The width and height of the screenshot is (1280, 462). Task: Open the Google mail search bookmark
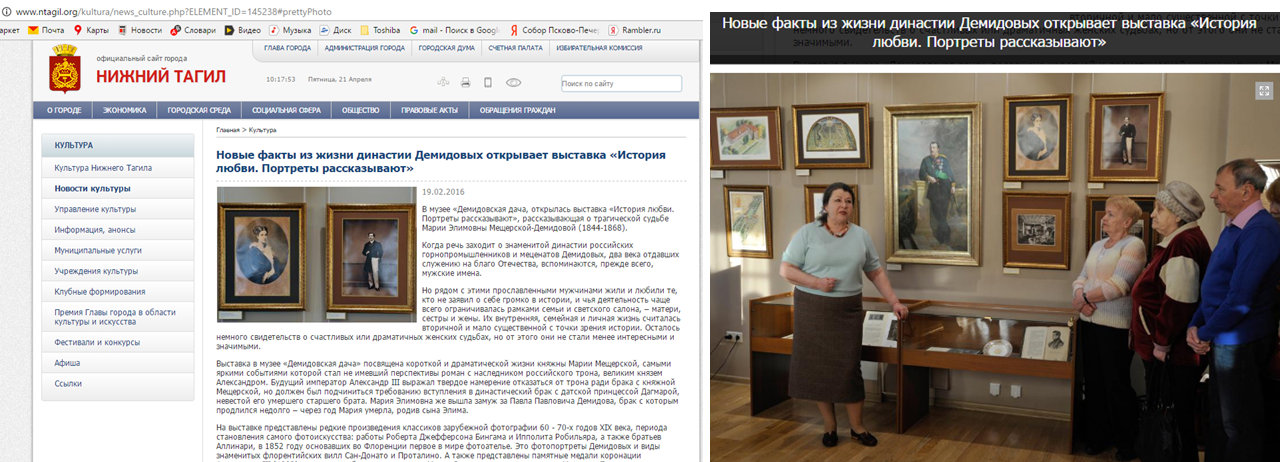pos(454,30)
